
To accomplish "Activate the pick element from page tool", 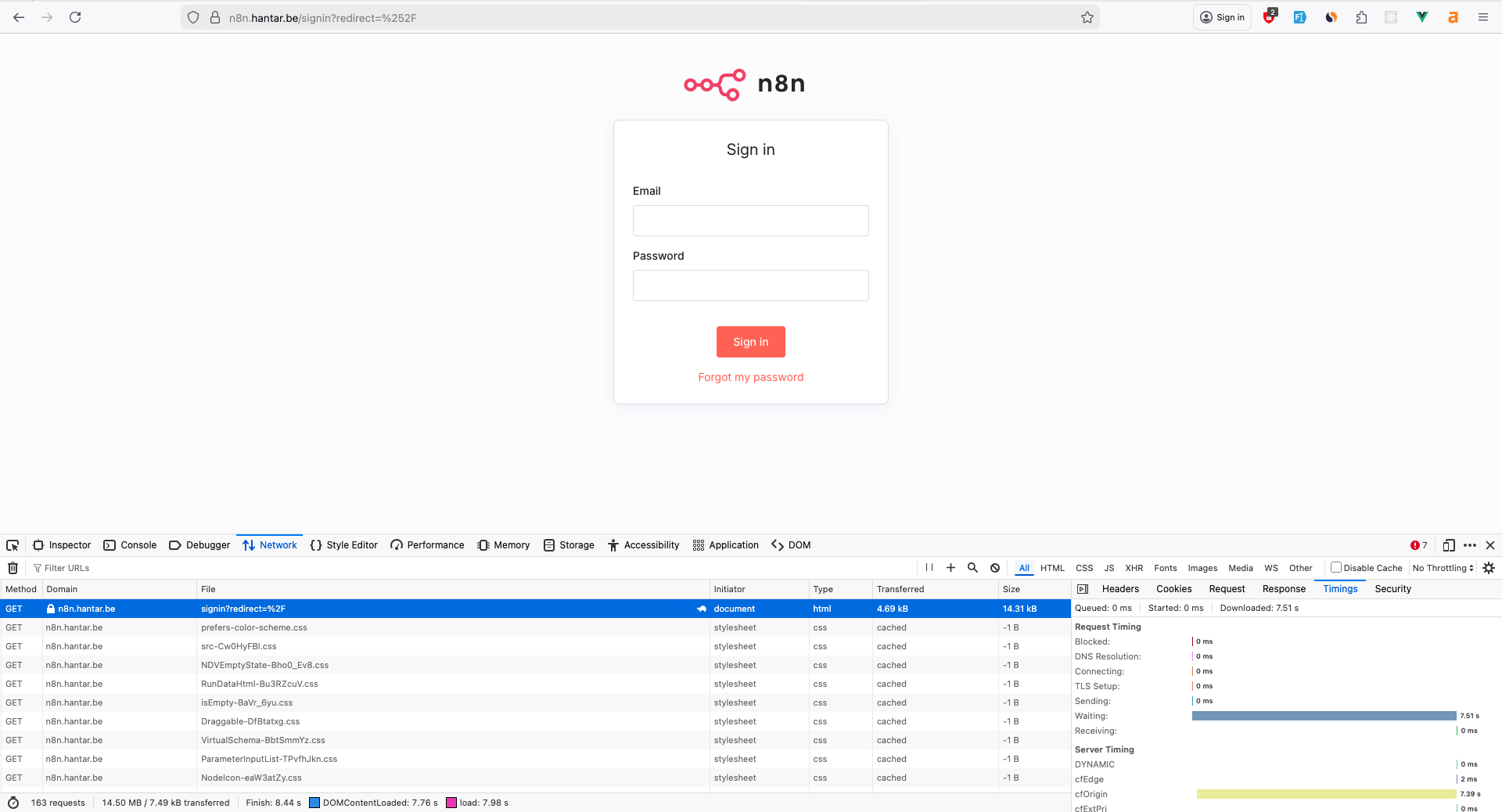I will coord(13,545).
